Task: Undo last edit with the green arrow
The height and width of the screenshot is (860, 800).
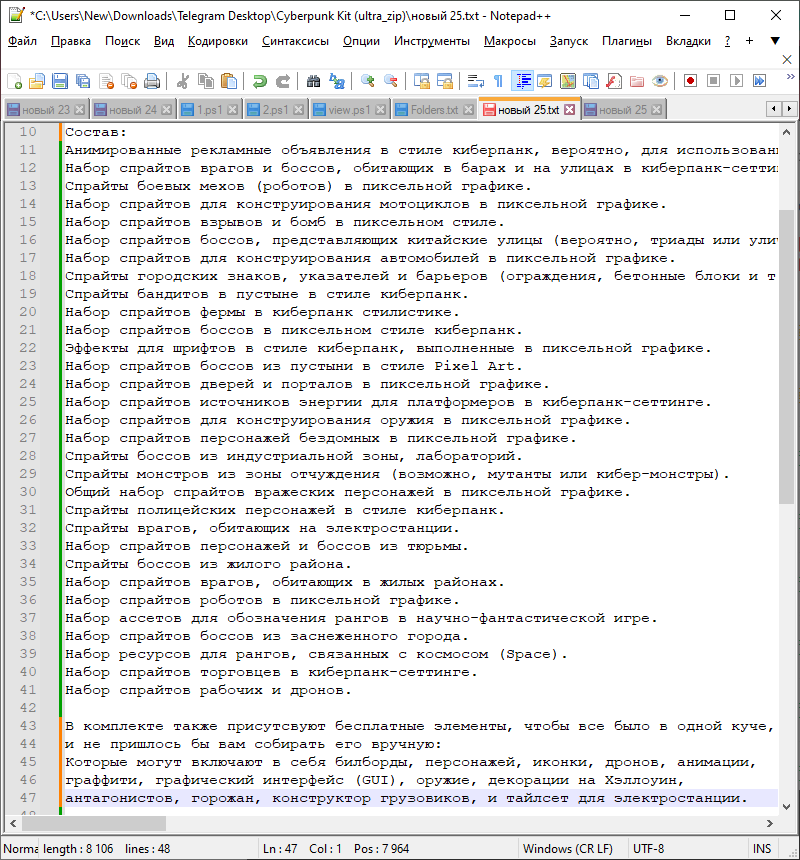Action: tap(260, 81)
